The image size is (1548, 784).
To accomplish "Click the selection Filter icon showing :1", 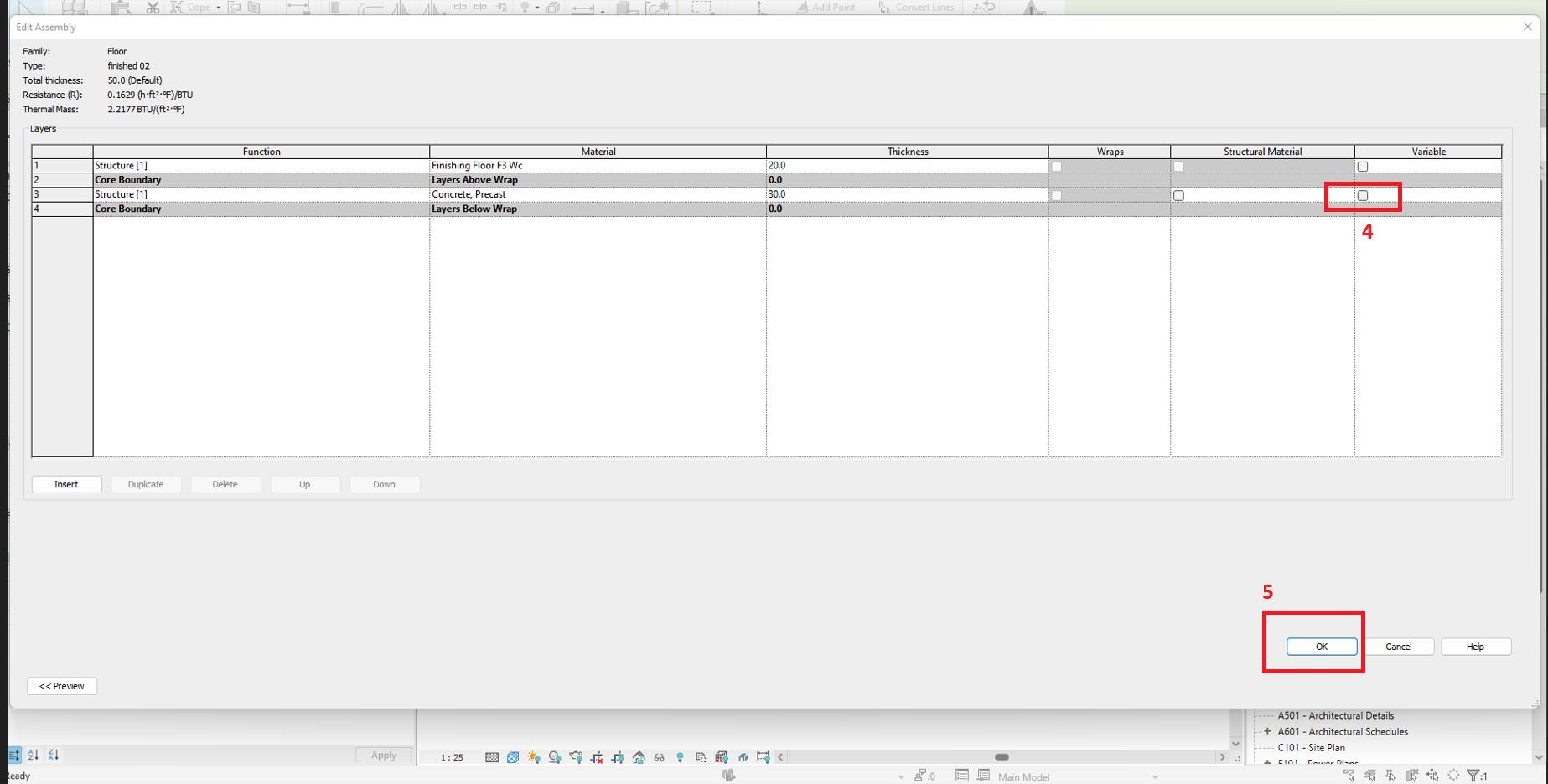I will tap(1477, 776).
